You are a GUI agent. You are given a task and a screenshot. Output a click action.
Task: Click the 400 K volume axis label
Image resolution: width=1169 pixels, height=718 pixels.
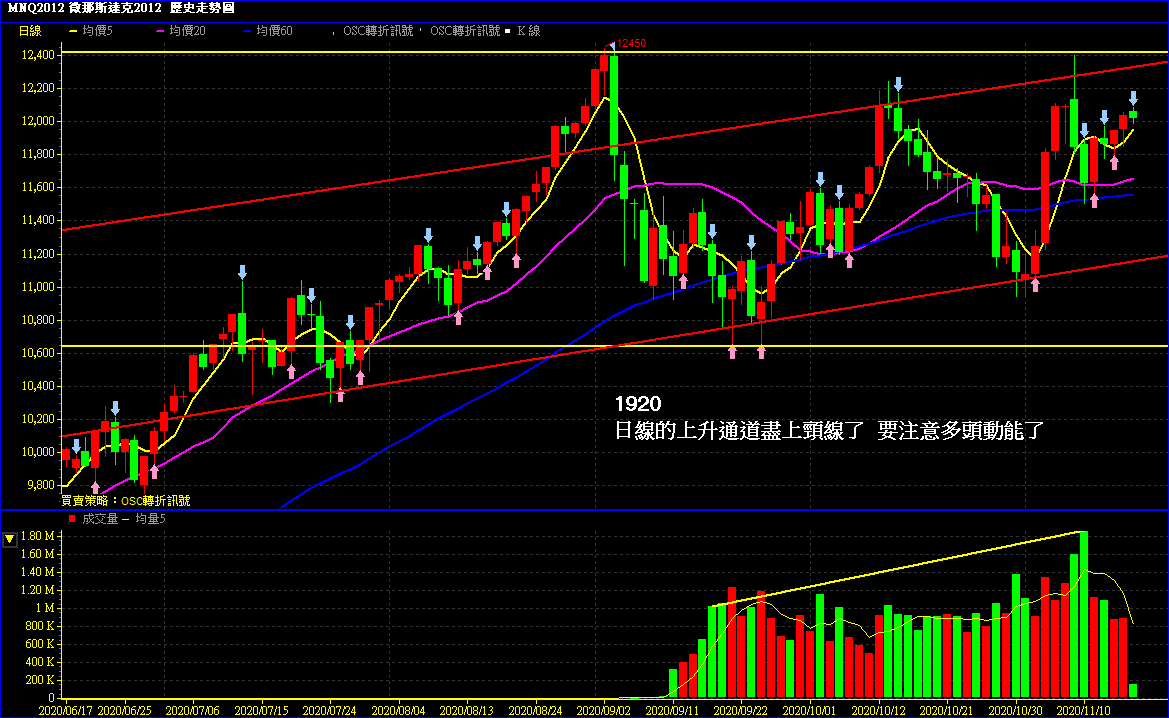point(40,662)
